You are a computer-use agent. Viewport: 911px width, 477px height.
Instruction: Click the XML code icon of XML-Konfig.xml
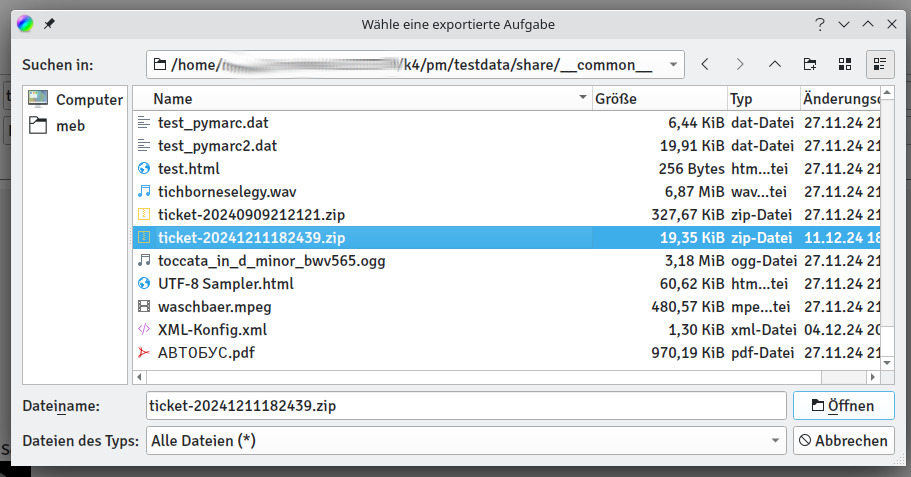pyautogui.click(x=144, y=329)
